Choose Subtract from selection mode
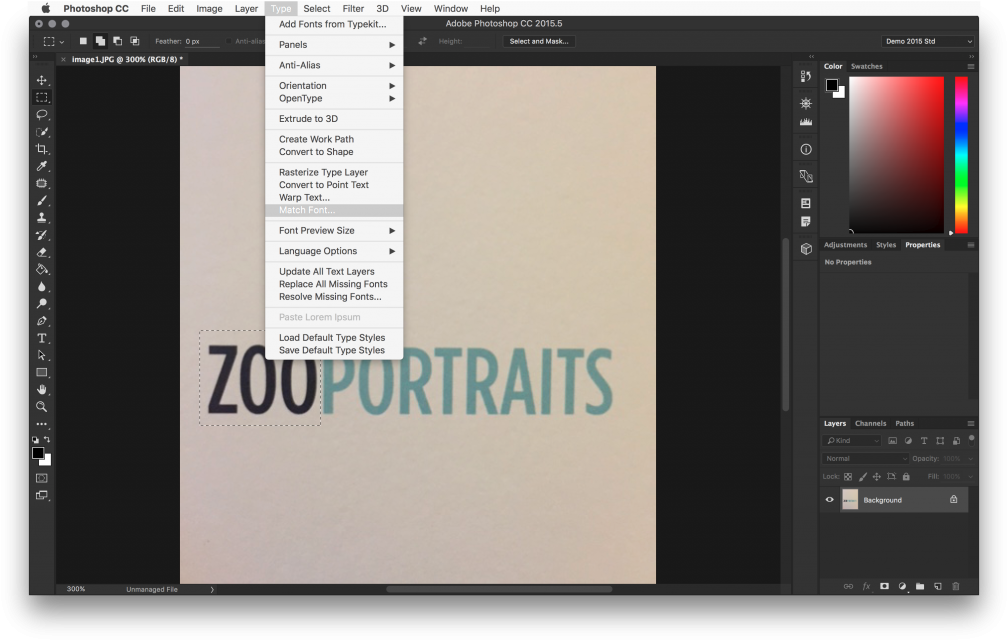1007x640 pixels. pos(118,41)
